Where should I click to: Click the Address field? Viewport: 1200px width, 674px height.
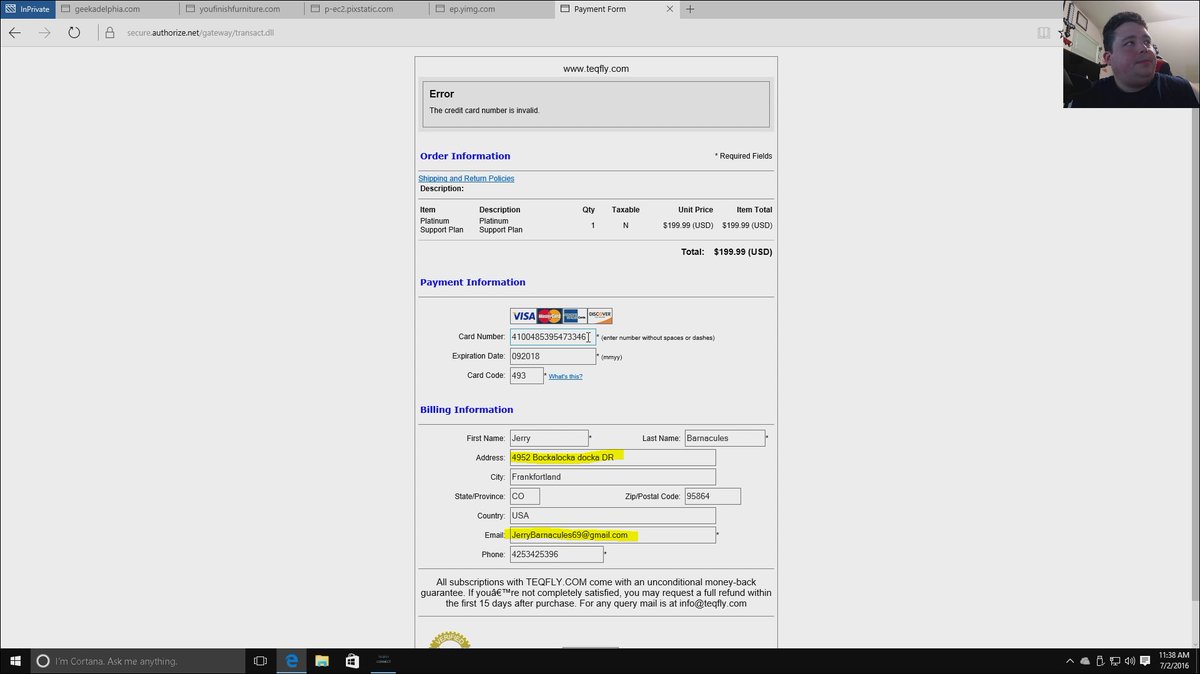(x=613, y=457)
